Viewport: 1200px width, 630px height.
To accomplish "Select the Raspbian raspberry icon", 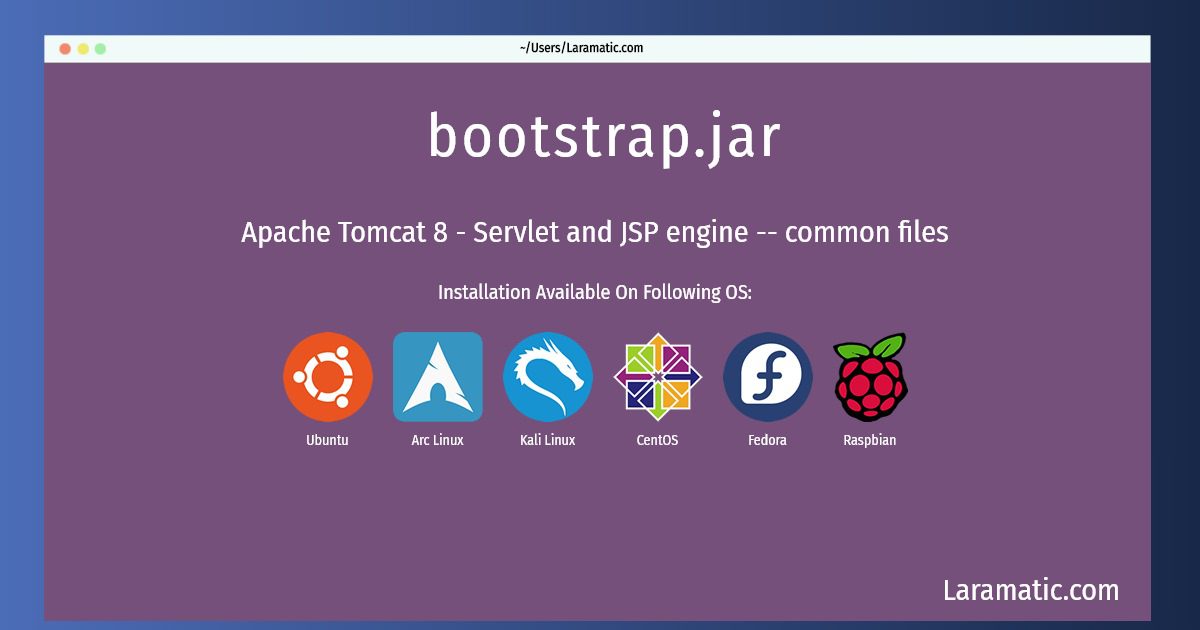I will pos(870,378).
